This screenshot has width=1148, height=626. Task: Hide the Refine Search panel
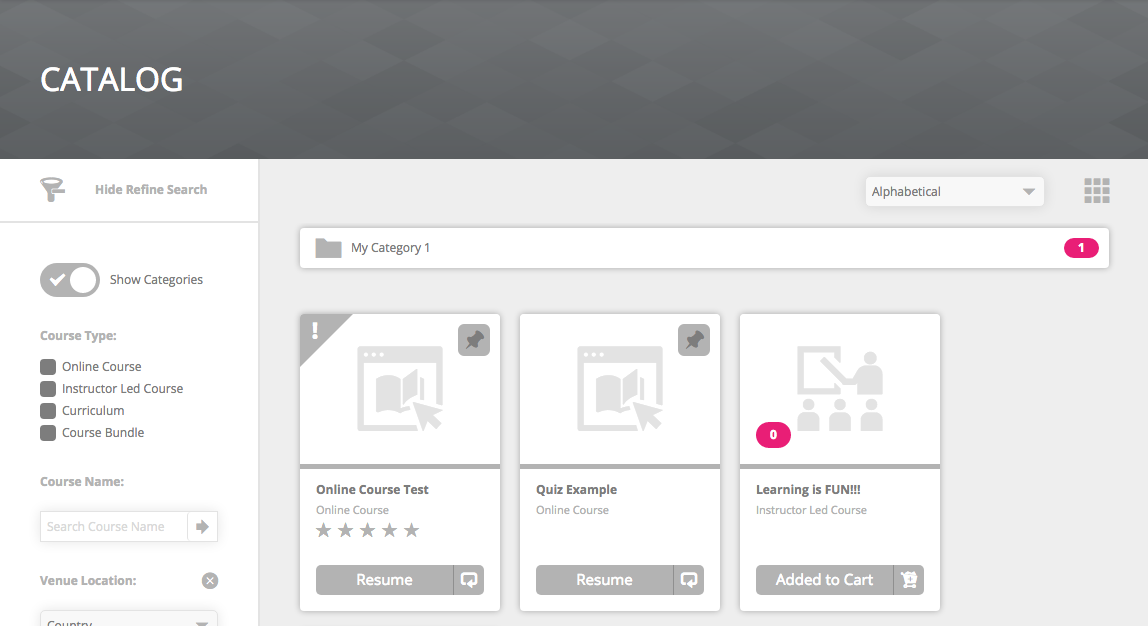pyautogui.click(x=151, y=190)
